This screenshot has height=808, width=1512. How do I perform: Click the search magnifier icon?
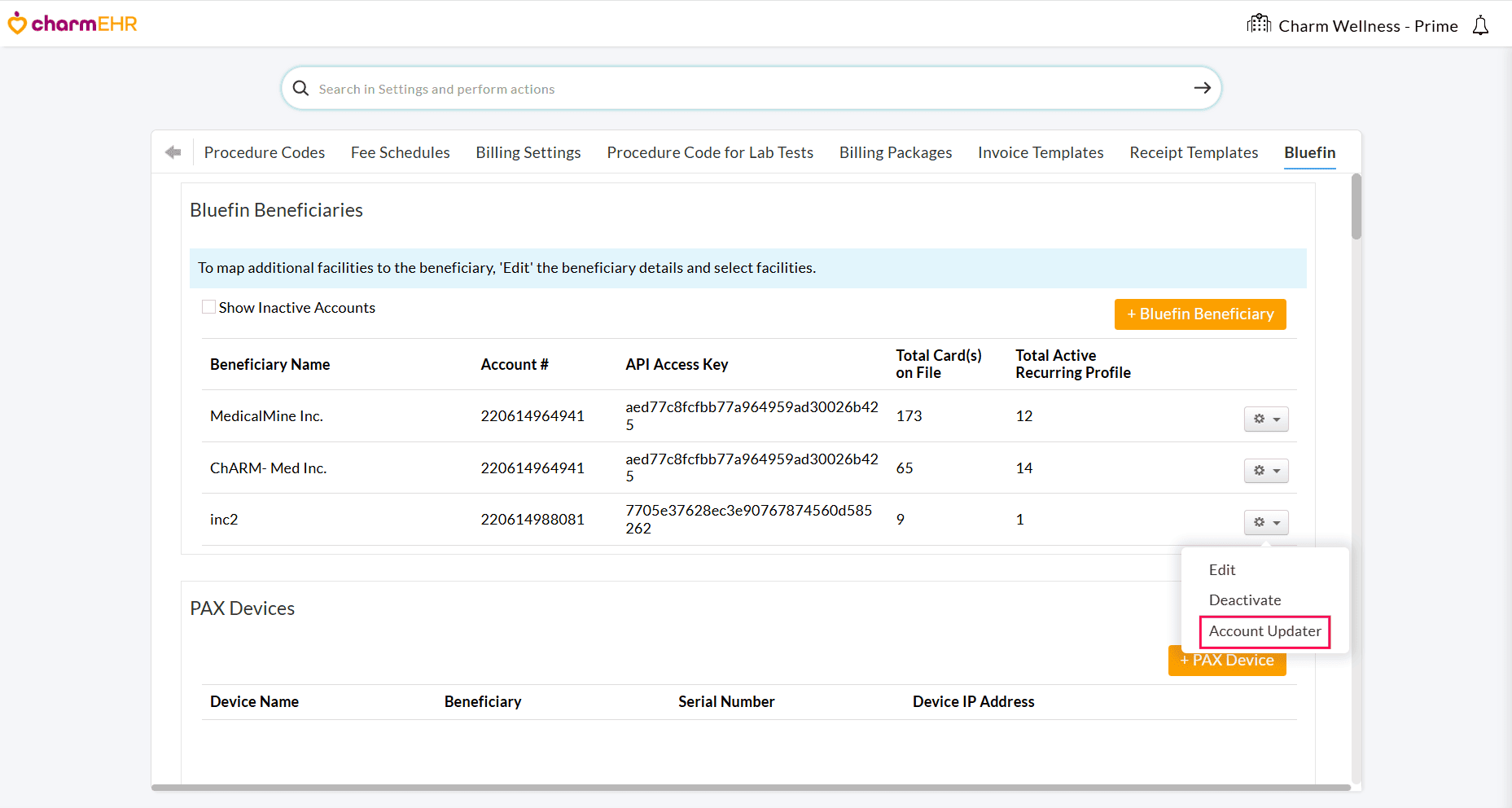(x=300, y=88)
